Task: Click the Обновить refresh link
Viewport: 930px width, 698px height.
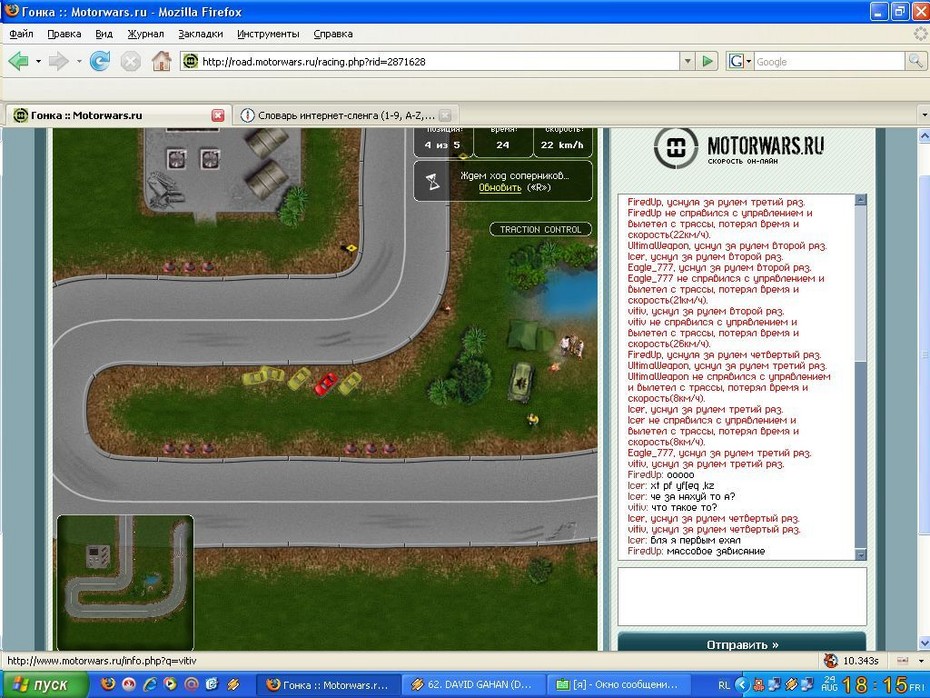Action: [499, 187]
